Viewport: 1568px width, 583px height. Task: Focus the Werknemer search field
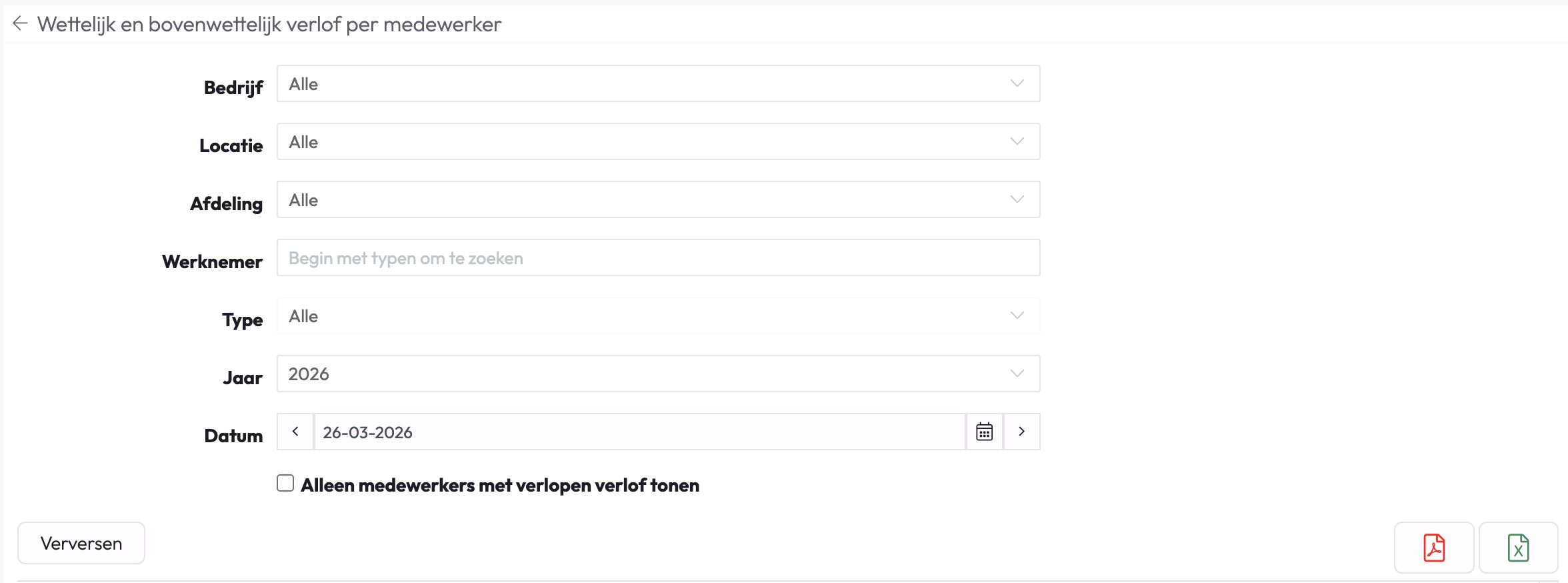pyautogui.click(x=658, y=257)
